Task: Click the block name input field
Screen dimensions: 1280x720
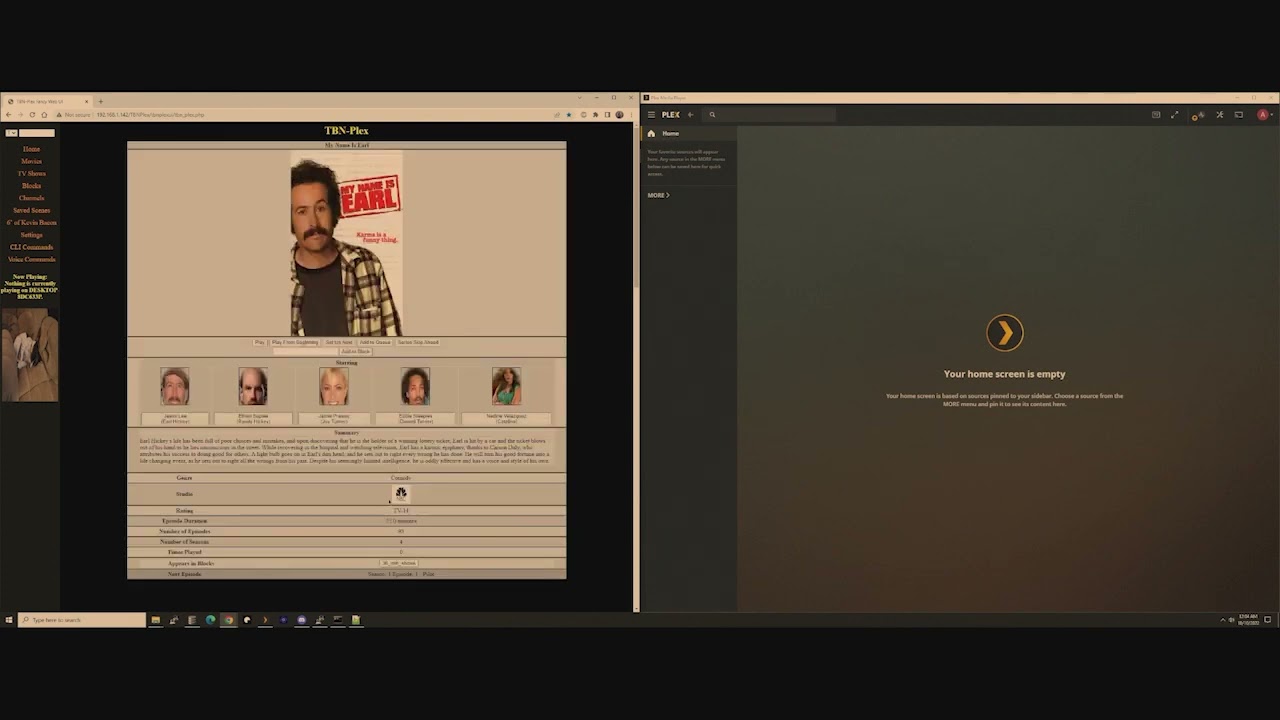Action: 306,351
